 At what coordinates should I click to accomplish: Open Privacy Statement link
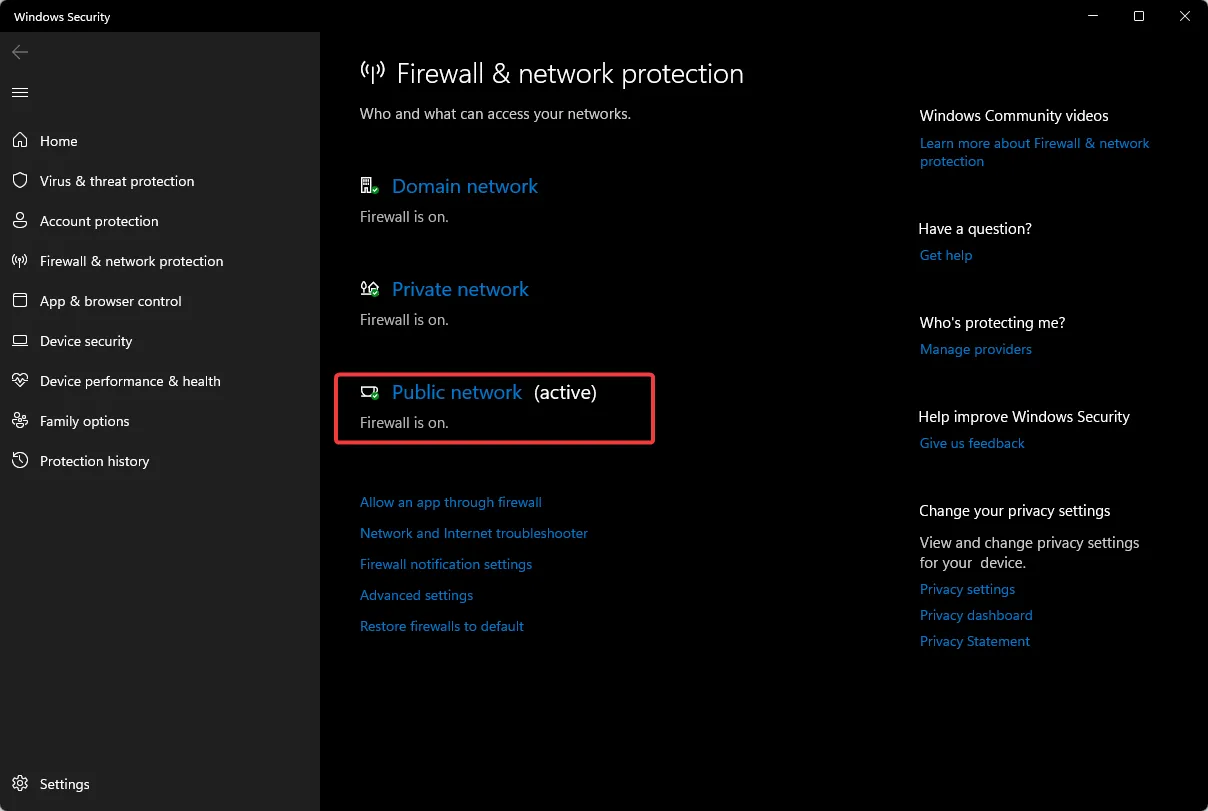click(975, 641)
